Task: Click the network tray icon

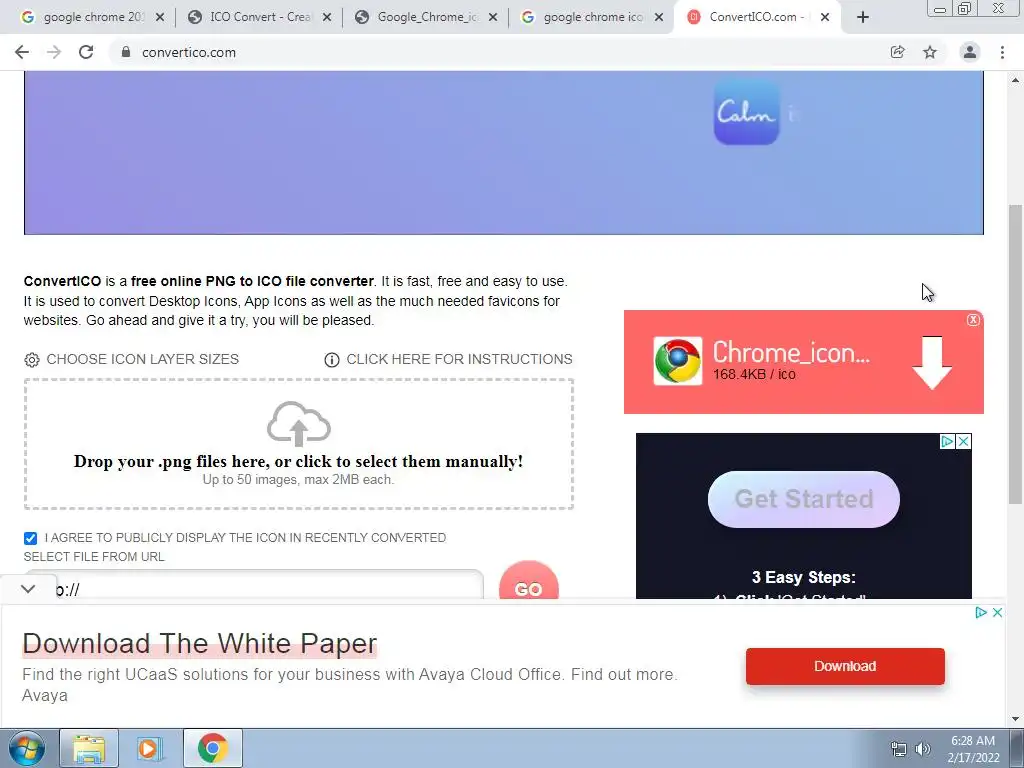Action: coord(899,749)
